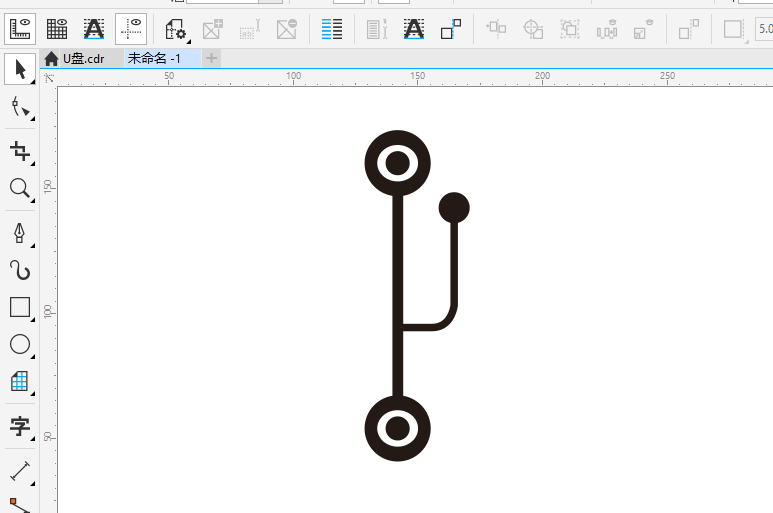Toggle the snap to objects squares icon
The height and width of the screenshot is (513, 773).
click(x=451, y=29)
